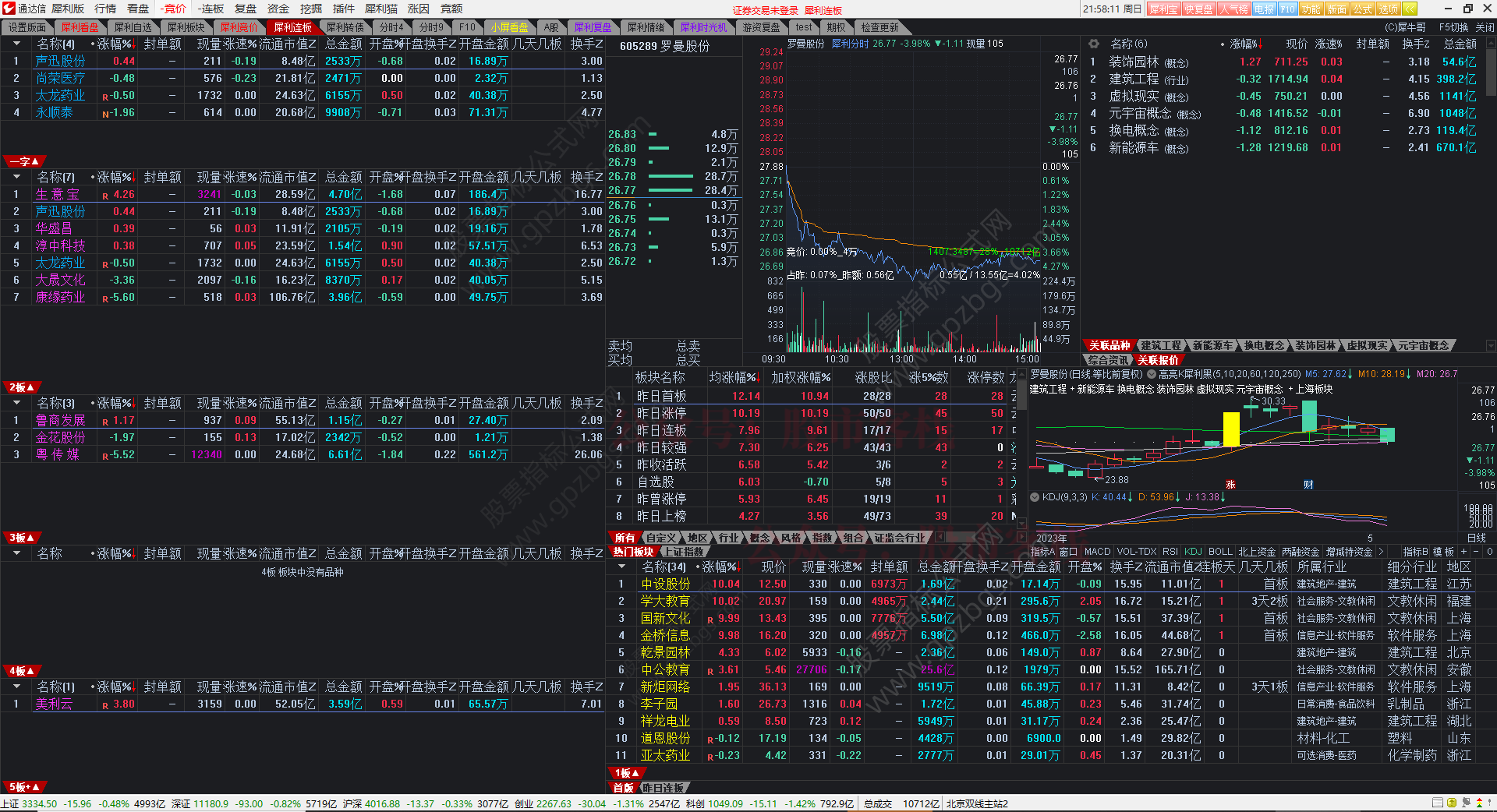Toggle the MACD indicator on the chart
The image size is (1497, 812).
pyautogui.click(x=1097, y=552)
